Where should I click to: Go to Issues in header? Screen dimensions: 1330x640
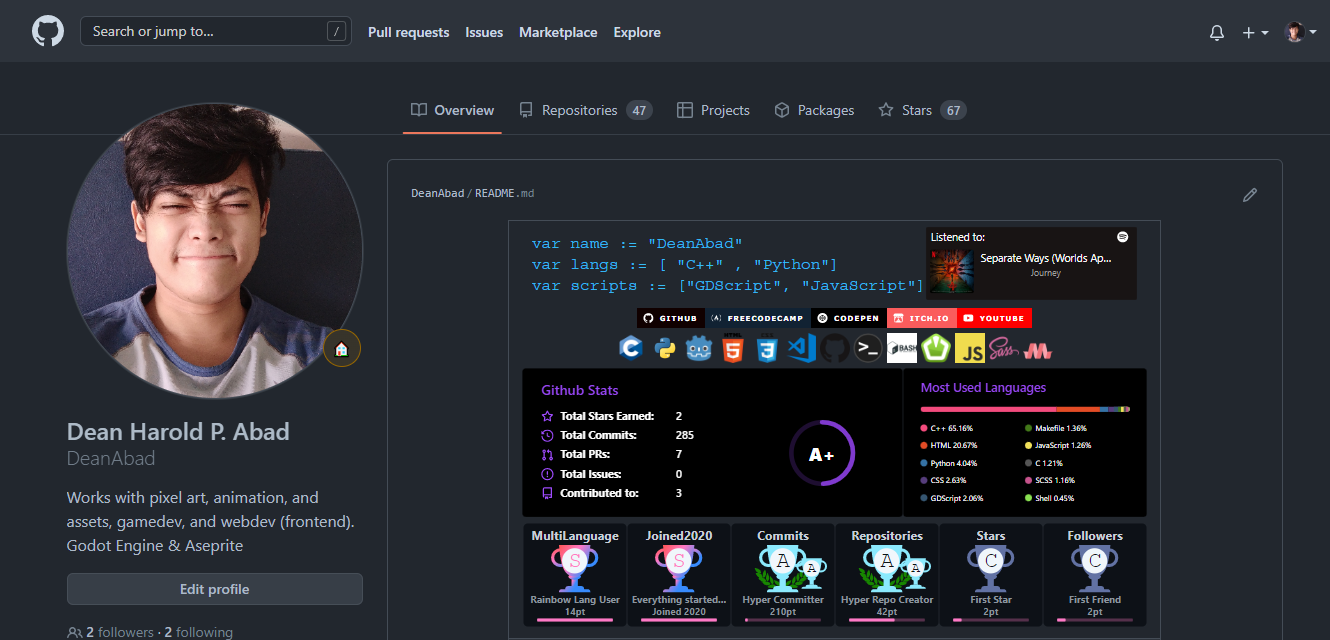(484, 32)
